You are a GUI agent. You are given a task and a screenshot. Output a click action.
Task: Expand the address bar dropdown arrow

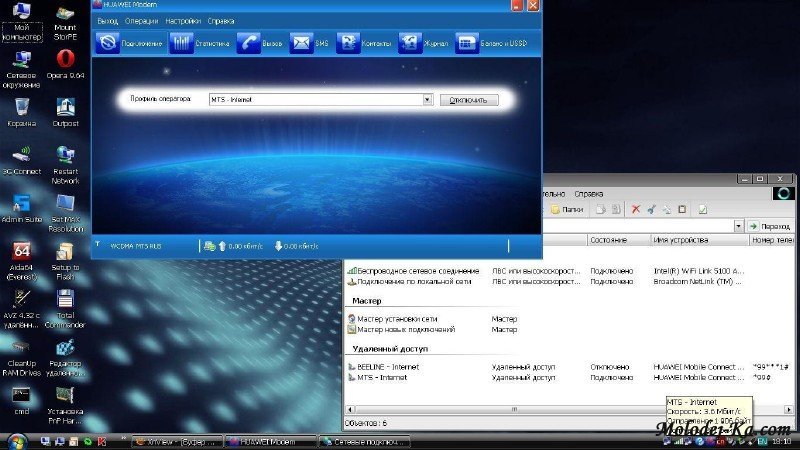point(740,227)
